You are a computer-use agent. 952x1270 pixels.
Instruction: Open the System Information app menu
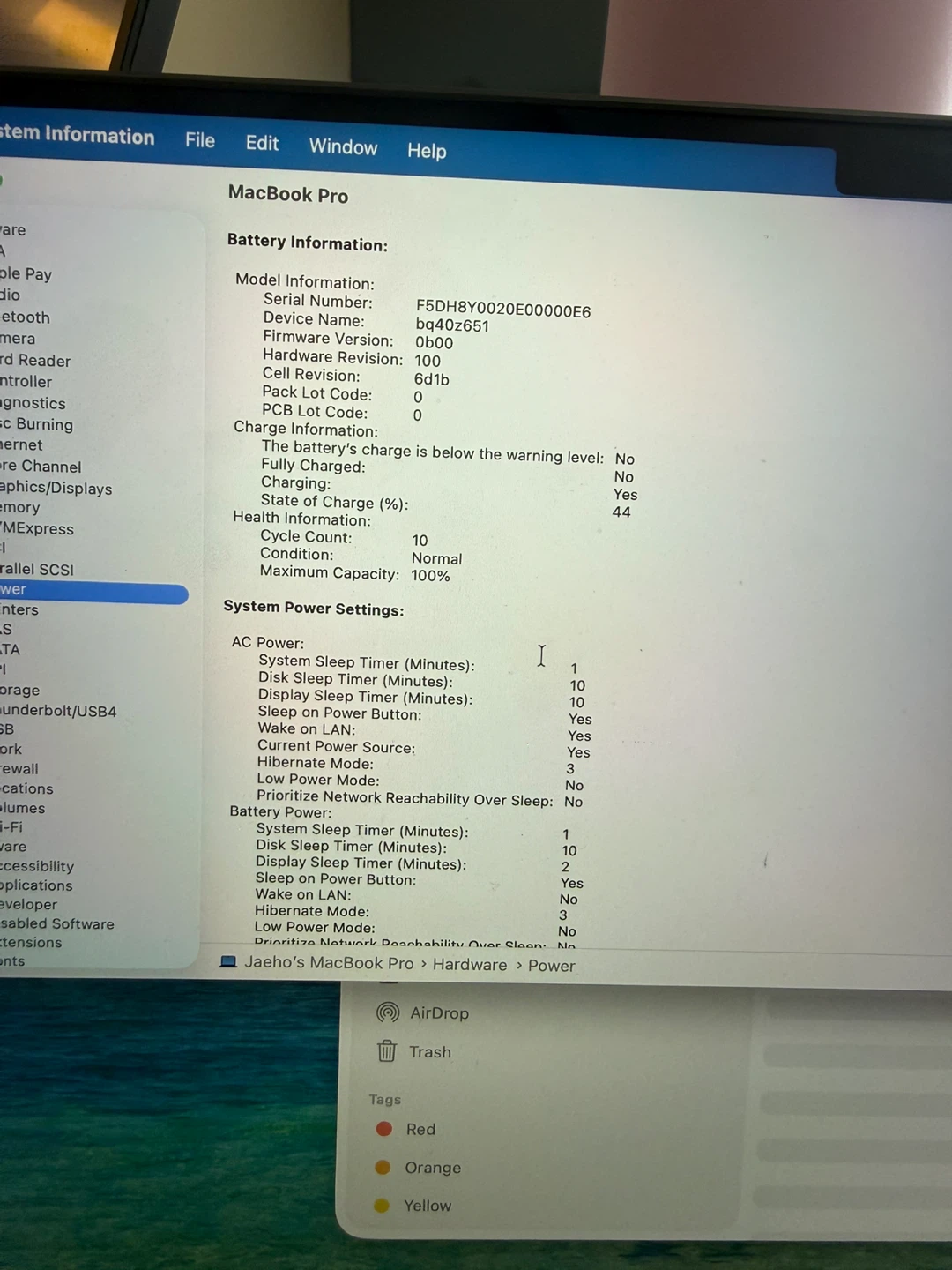coord(77,135)
